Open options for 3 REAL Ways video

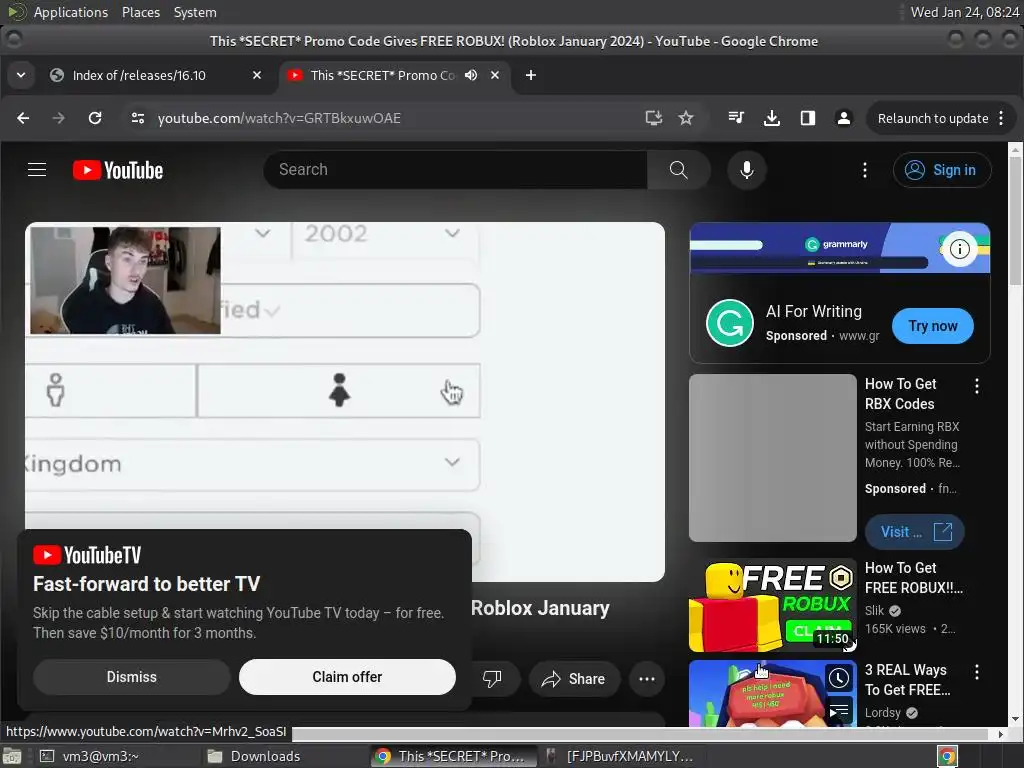(976, 671)
